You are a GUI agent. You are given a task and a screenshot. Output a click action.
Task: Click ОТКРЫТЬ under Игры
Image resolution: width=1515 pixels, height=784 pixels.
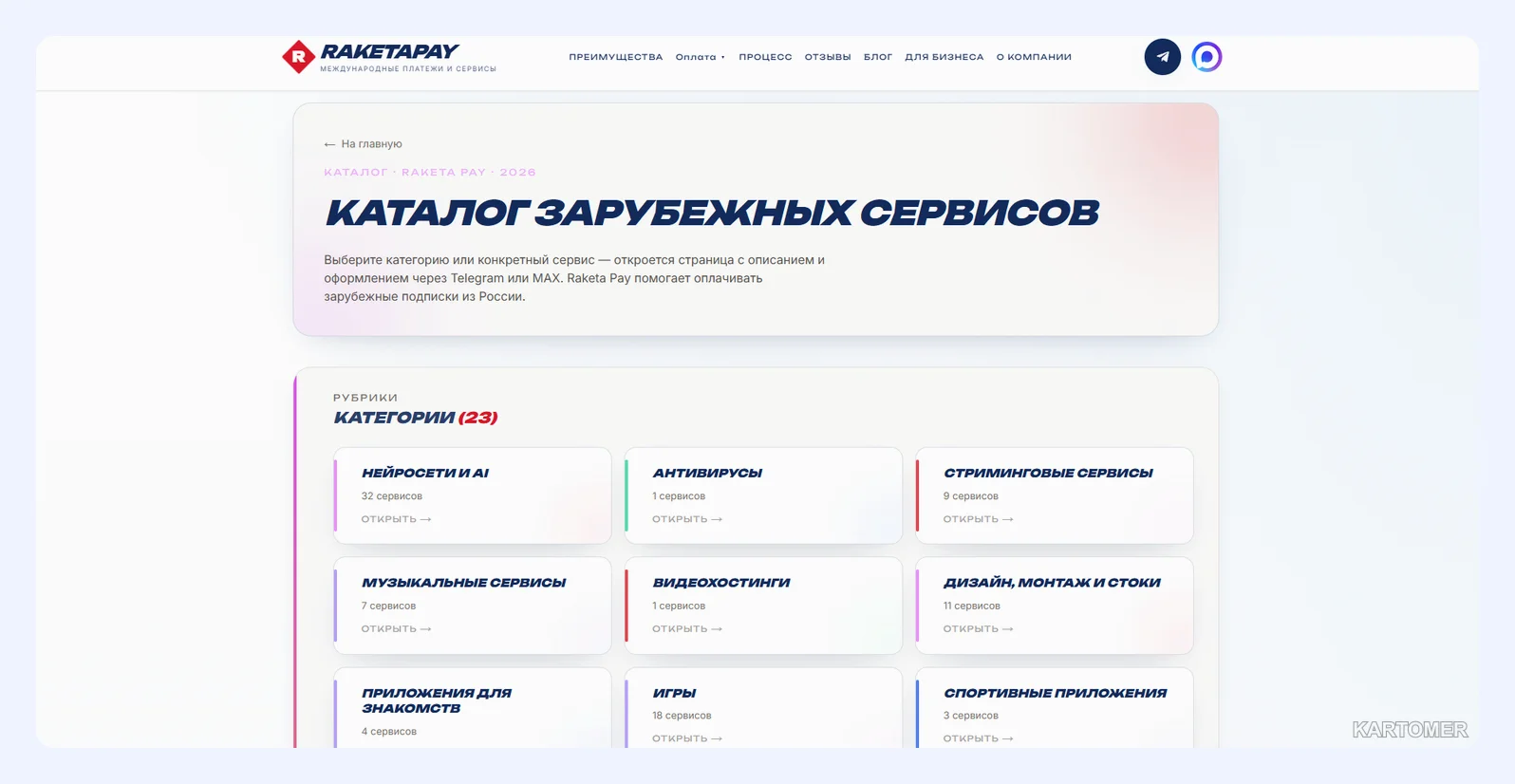coord(687,738)
